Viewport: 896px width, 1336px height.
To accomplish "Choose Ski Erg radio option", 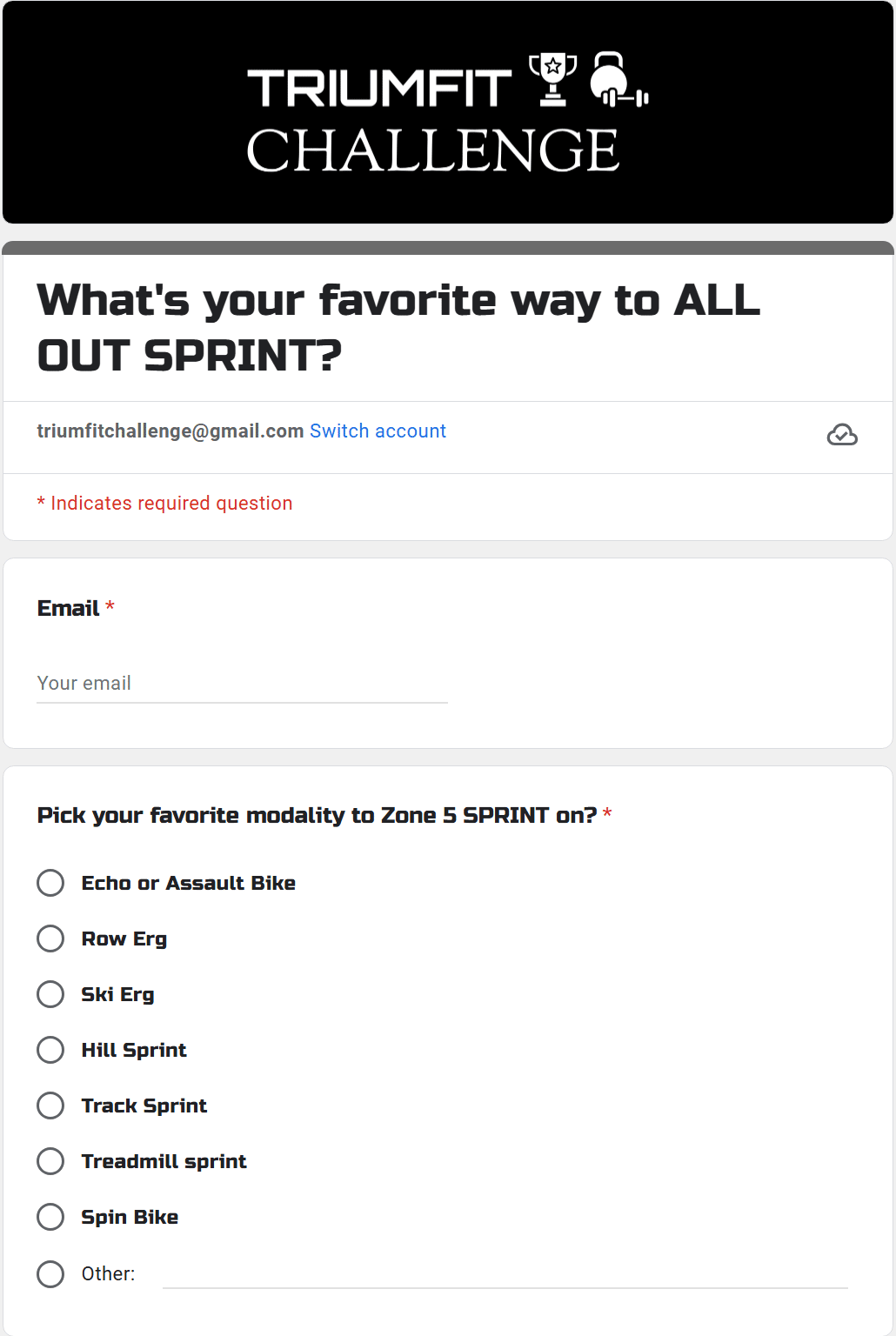I will (50, 994).
